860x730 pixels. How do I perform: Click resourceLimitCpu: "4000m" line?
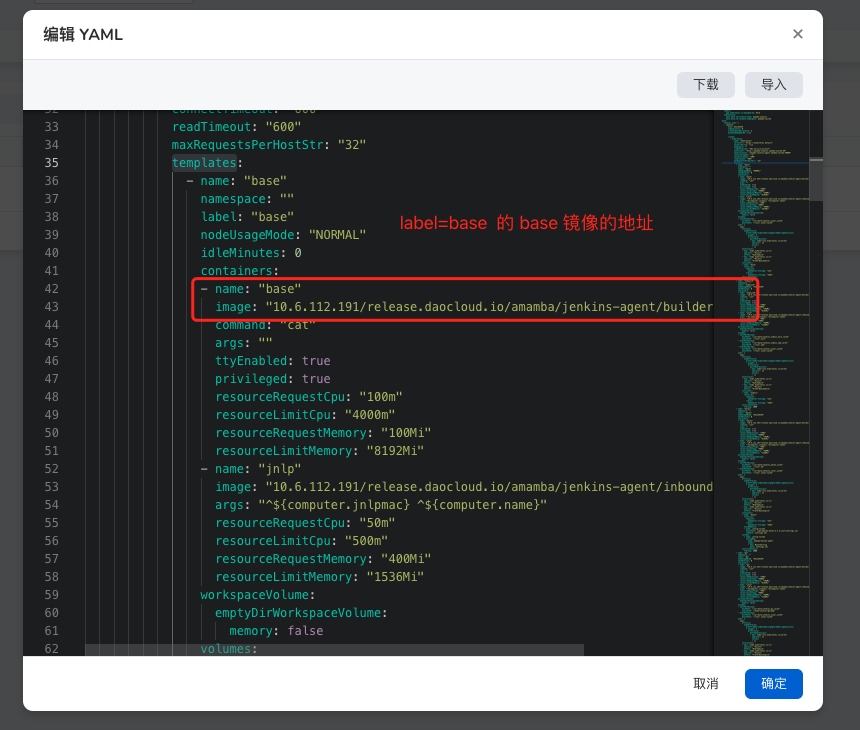[305, 415]
